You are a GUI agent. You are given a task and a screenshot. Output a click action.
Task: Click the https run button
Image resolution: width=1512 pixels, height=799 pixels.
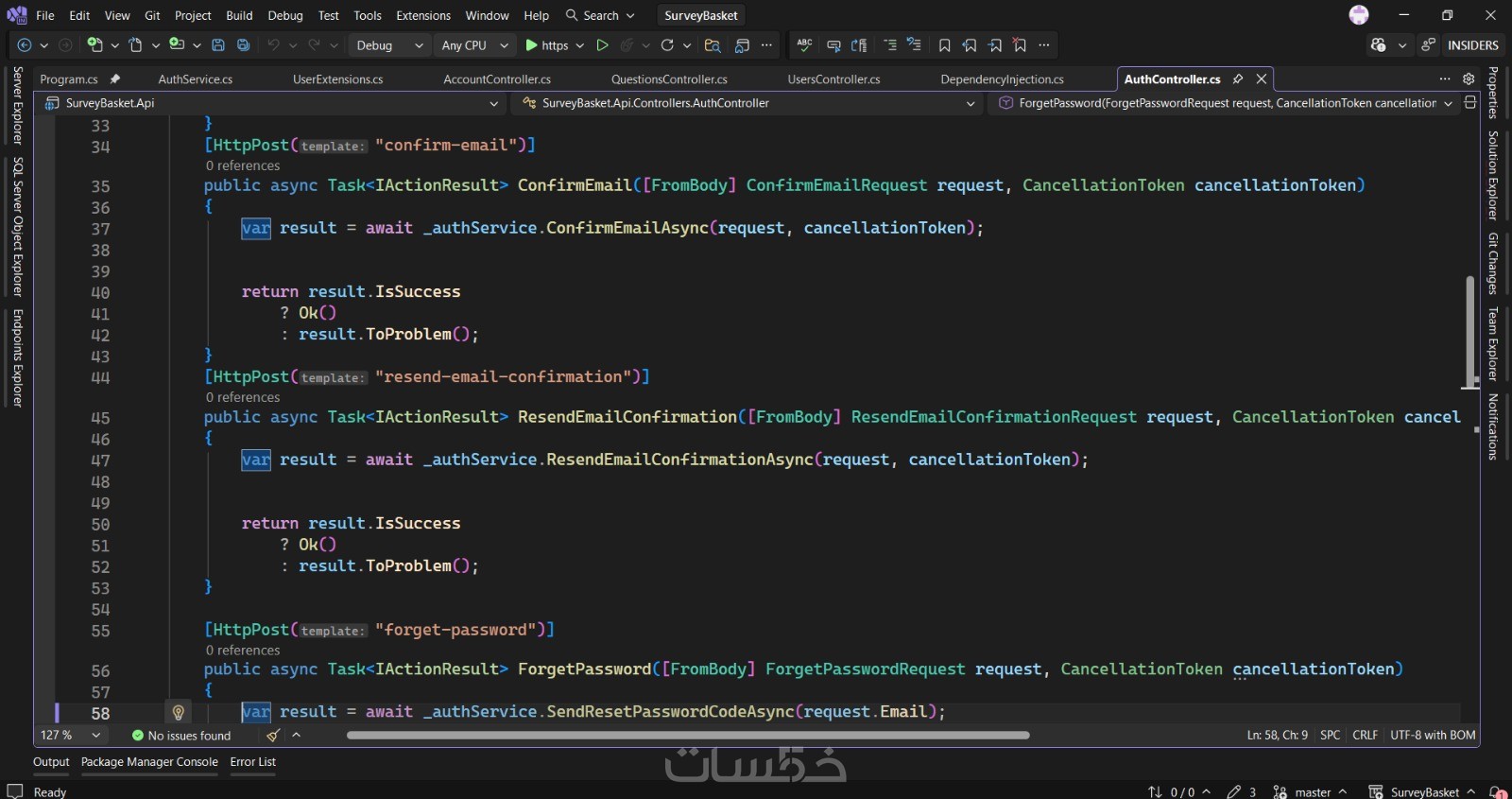[x=547, y=44]
